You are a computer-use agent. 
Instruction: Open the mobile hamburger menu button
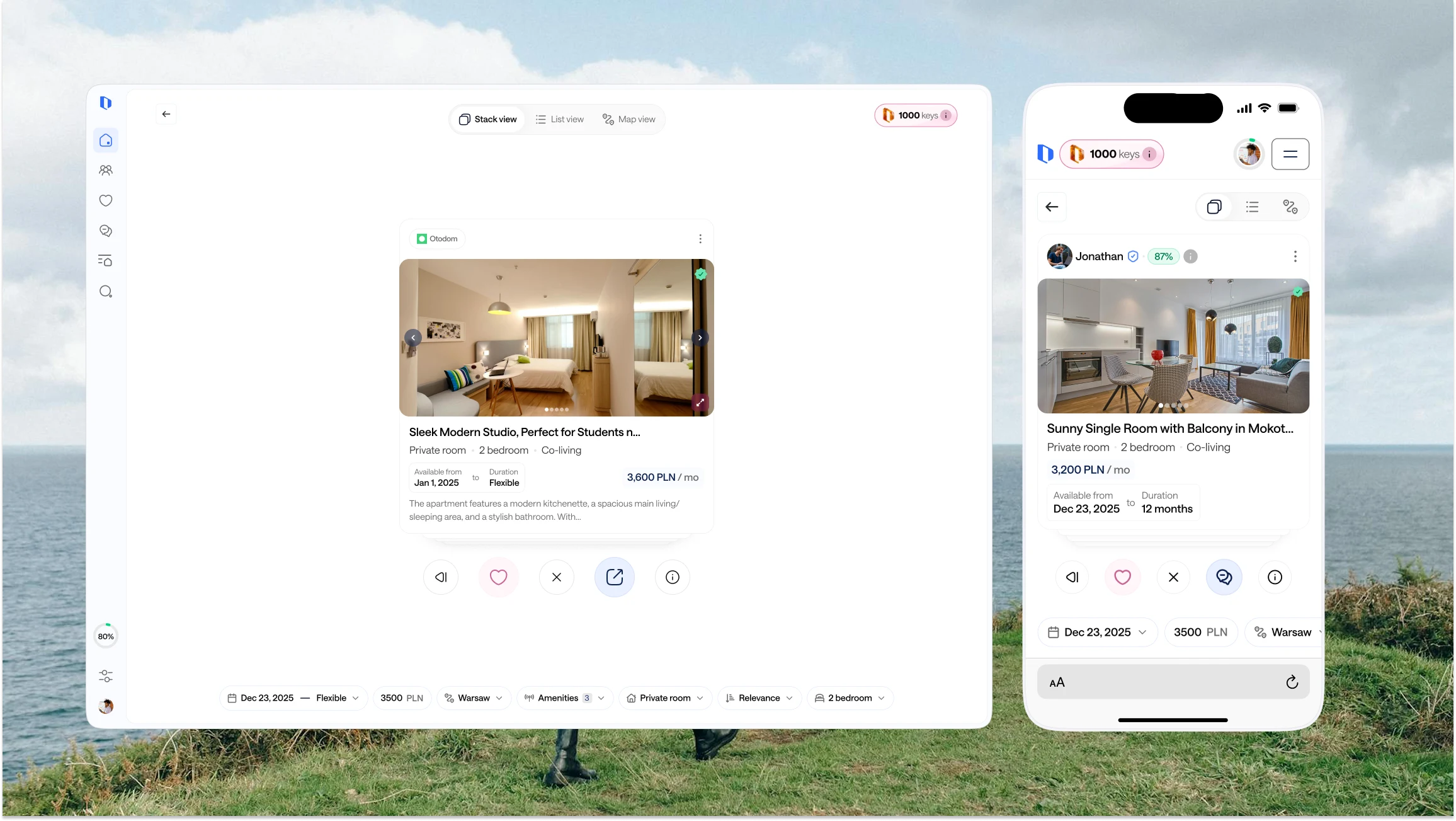coord(1290,154)
